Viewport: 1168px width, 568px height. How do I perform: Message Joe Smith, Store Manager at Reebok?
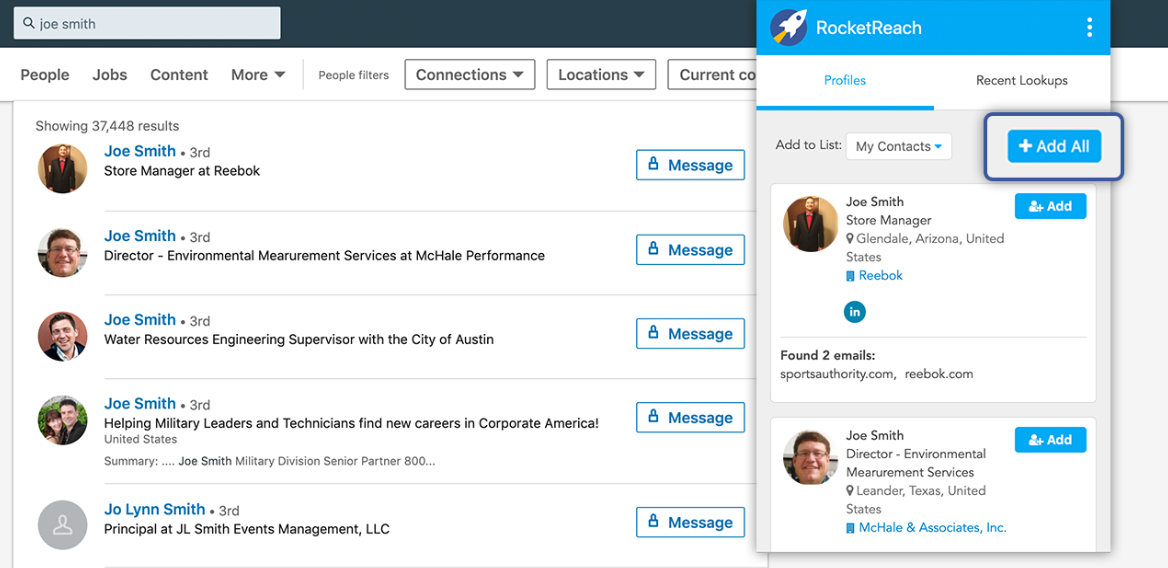coord(690,165)
